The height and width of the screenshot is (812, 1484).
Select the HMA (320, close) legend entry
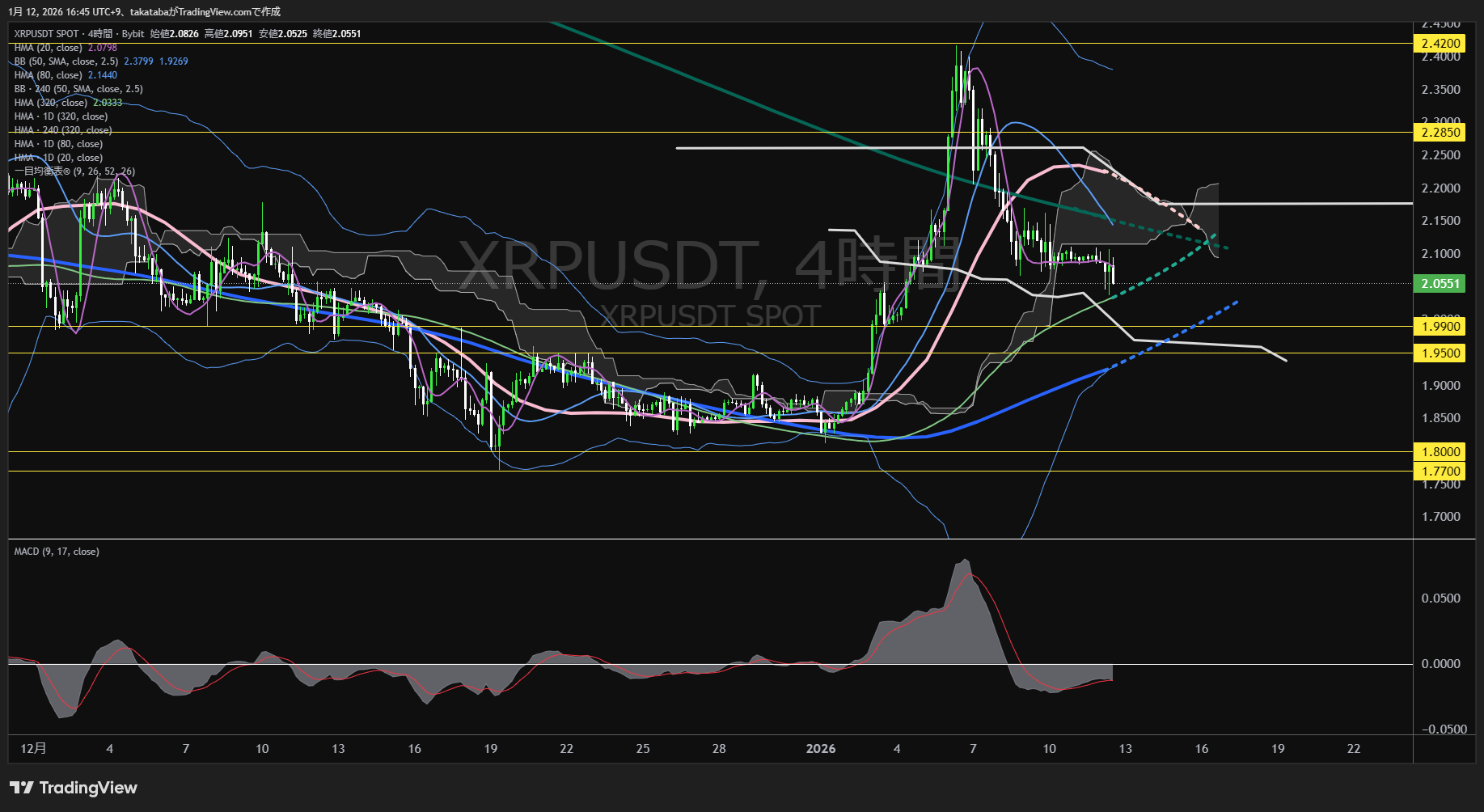[50, 103]
